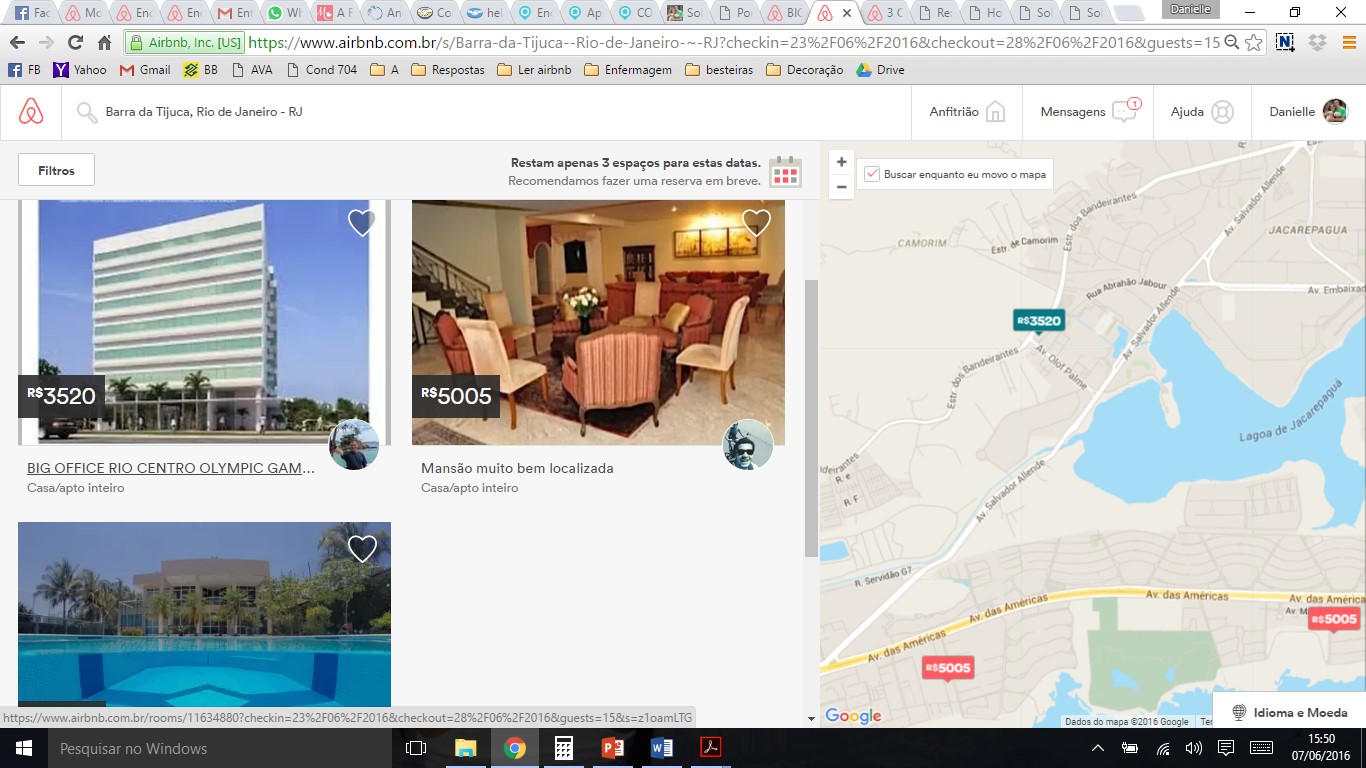Open the Decoração bookmarks folder
The height and width of the screenshot is (768, 1366).
click(x=804, y=70)
